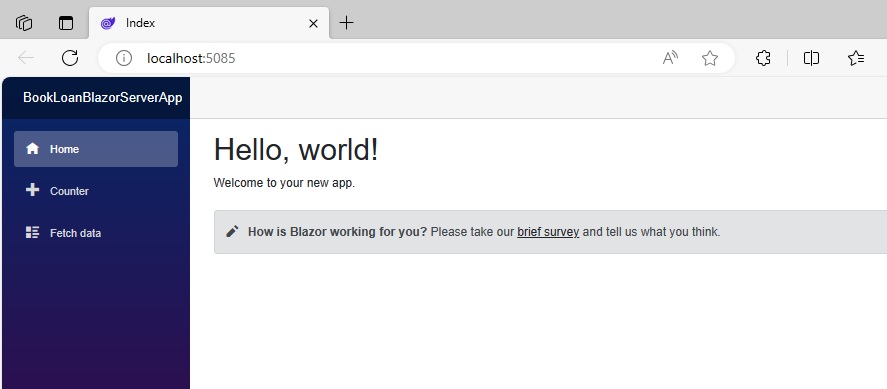This screenshot has width=887, height=389.
Task: Open browser extensions menu
Action: tap(763, 58)
